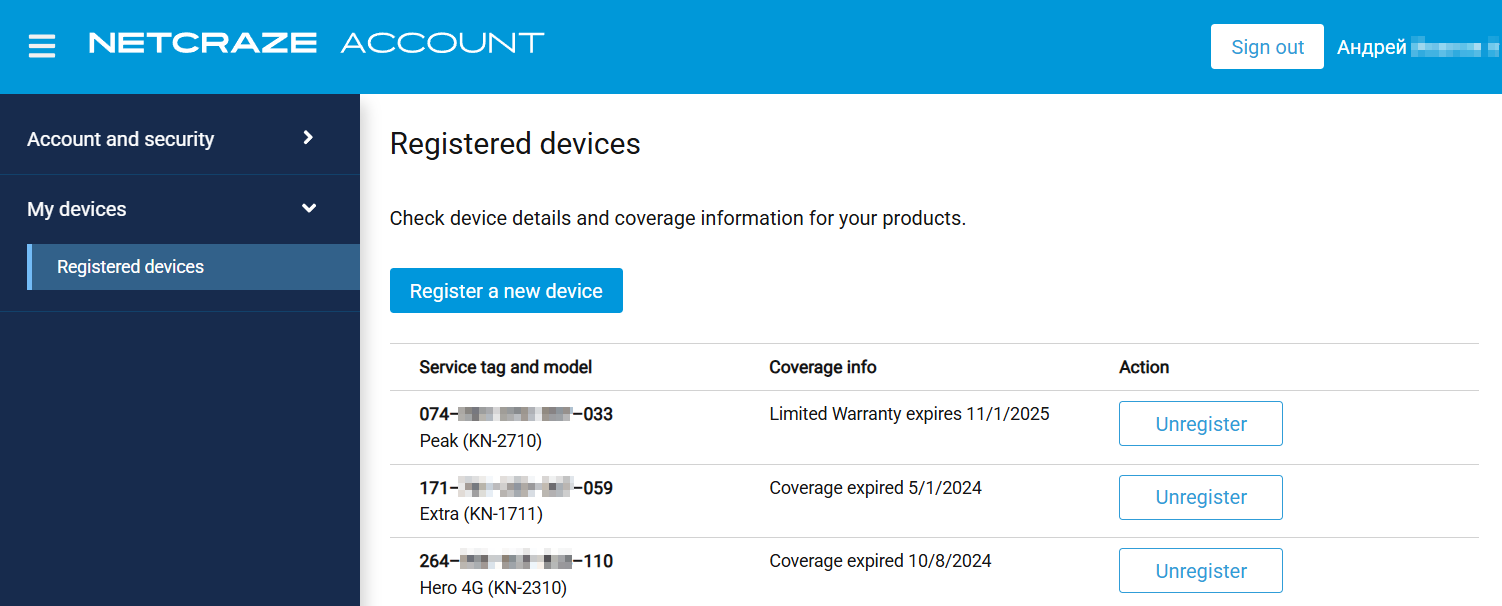Image resolution: width=1502 pixels, height=606 pixels.
Task: Click the Coverage info column header
Action: click(823, 367)
